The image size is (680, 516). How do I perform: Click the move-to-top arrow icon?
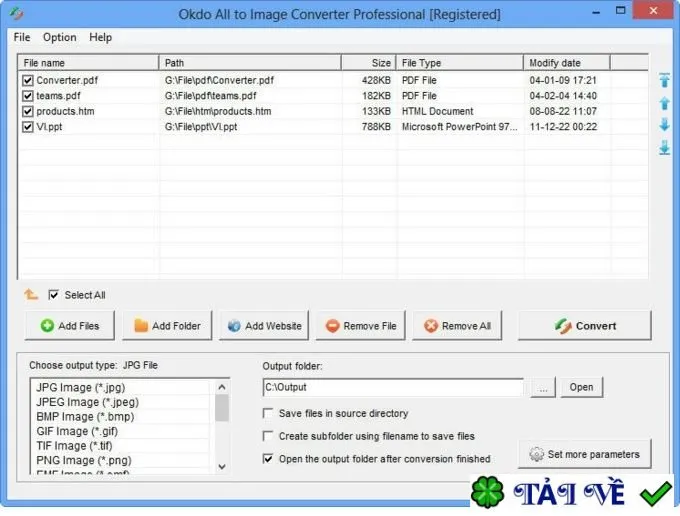point(664,81)
